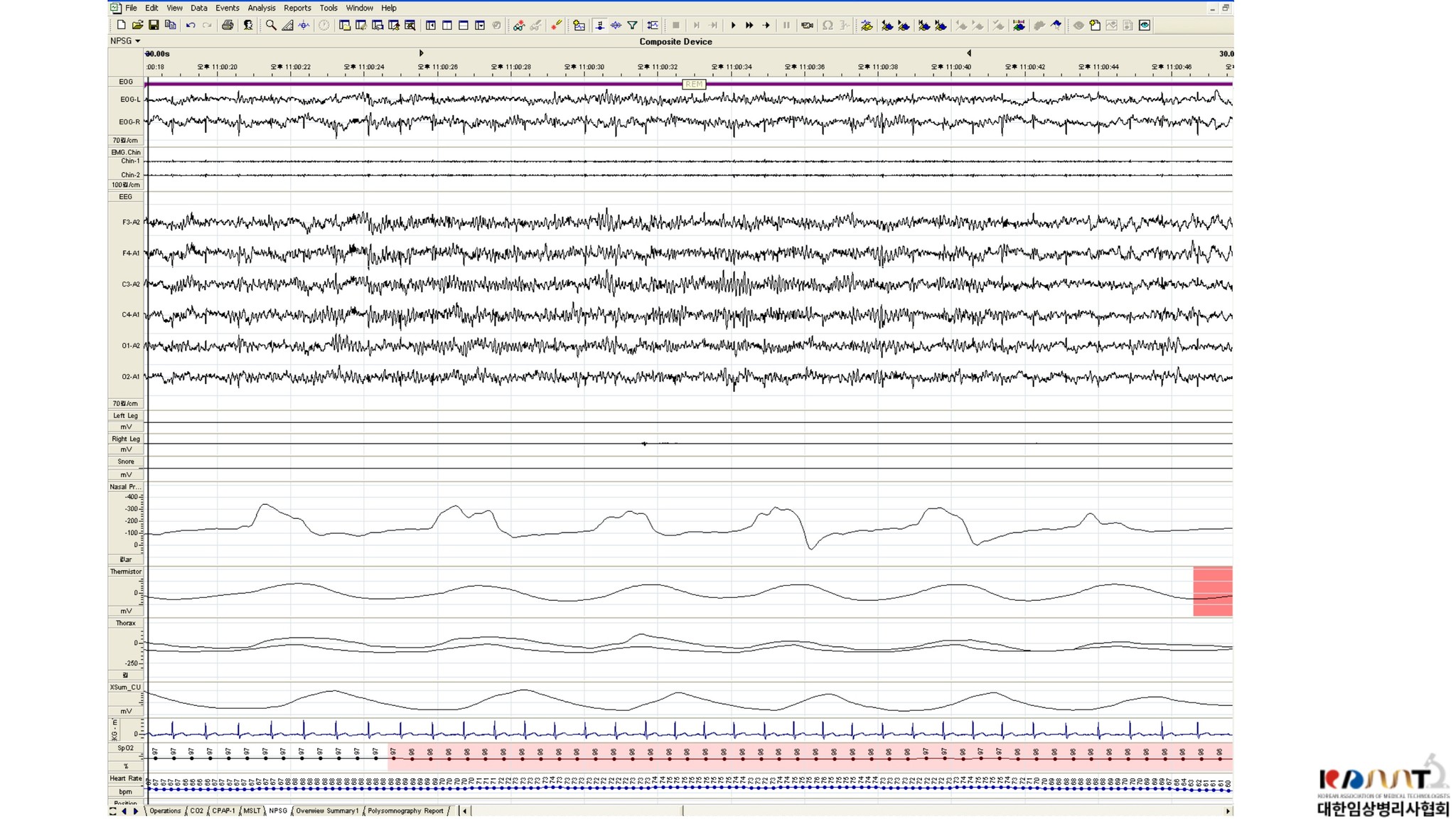Switch to Polysomnography Report tab

[405, 811]
